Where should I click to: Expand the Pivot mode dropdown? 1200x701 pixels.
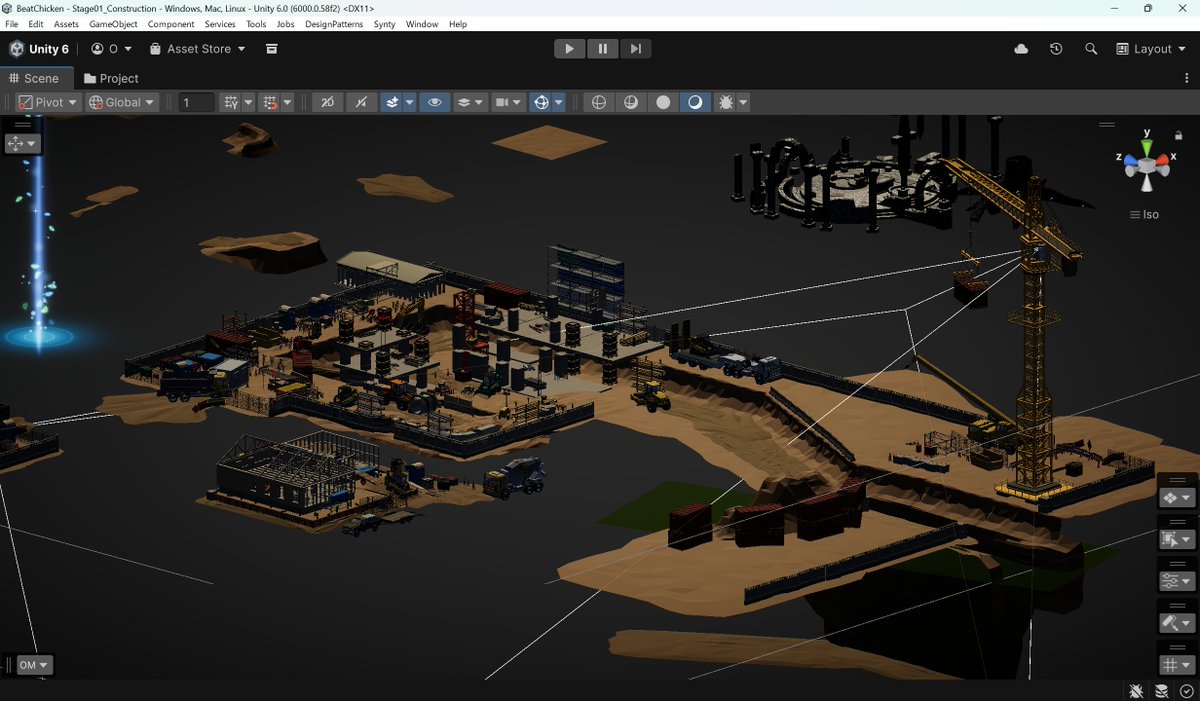click(x=47, y=102)
